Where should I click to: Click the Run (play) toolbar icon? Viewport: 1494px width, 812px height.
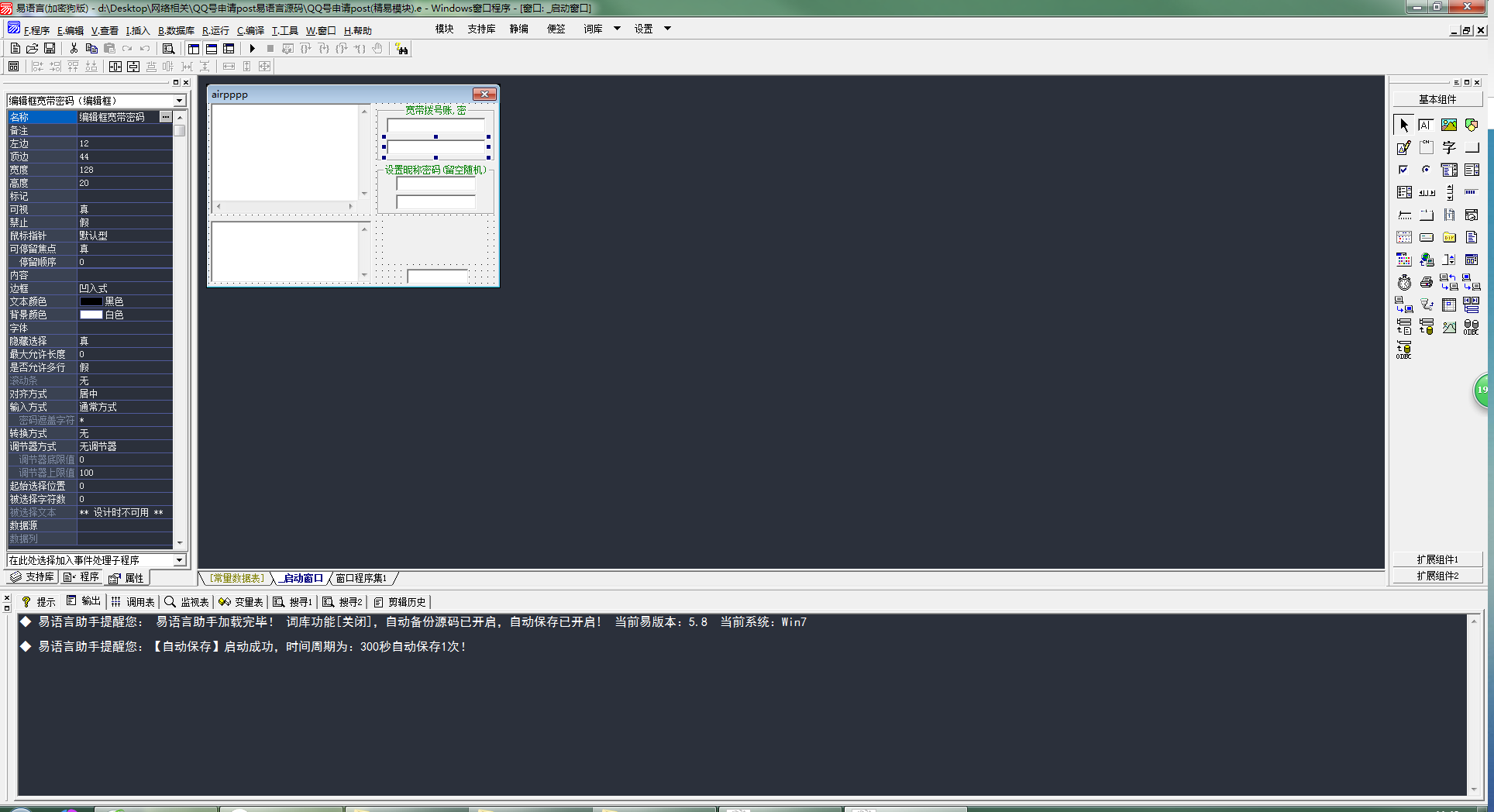[x=252, y=49]
